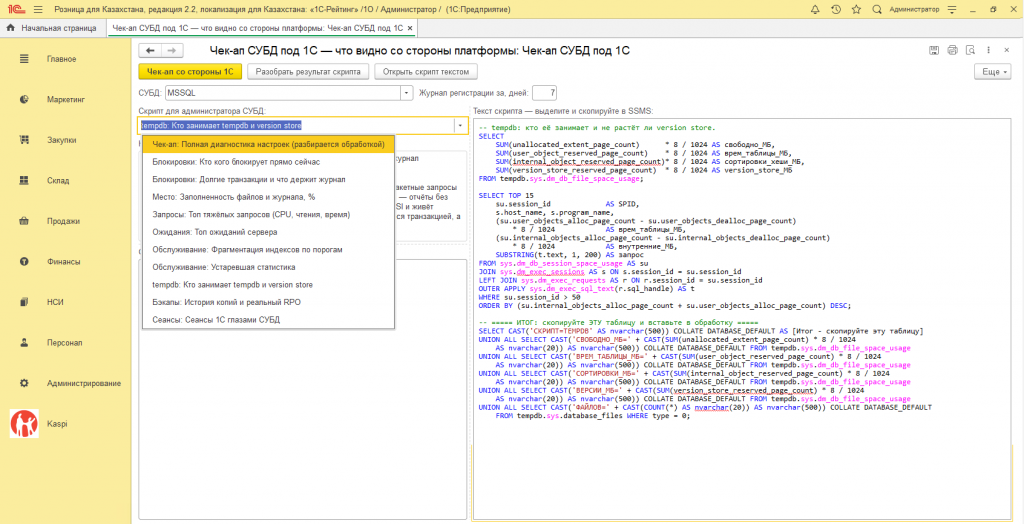Viewport: 1024px width, 524px height.
Task: Close the Чек-ап СУБД tab
Action: tap(409, 28)
